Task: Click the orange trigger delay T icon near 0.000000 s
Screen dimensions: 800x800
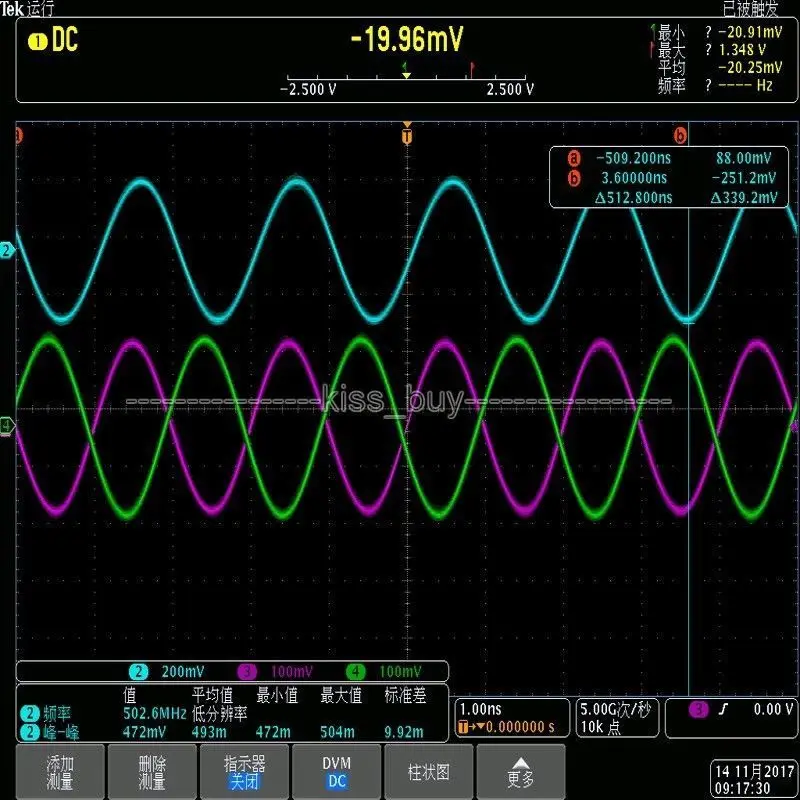Action: coord(463,727)
